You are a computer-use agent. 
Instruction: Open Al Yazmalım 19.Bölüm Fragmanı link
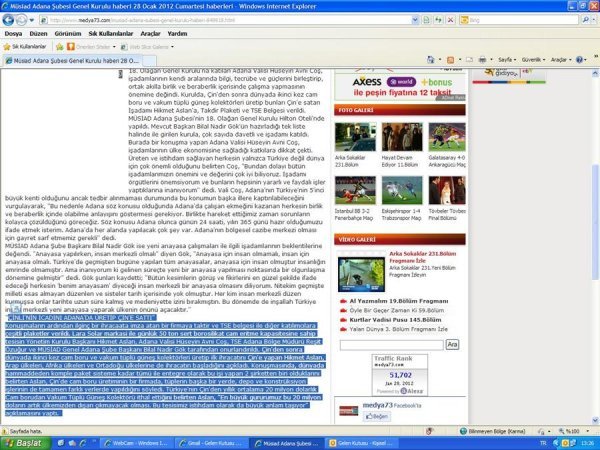click(x=399, y=301)
